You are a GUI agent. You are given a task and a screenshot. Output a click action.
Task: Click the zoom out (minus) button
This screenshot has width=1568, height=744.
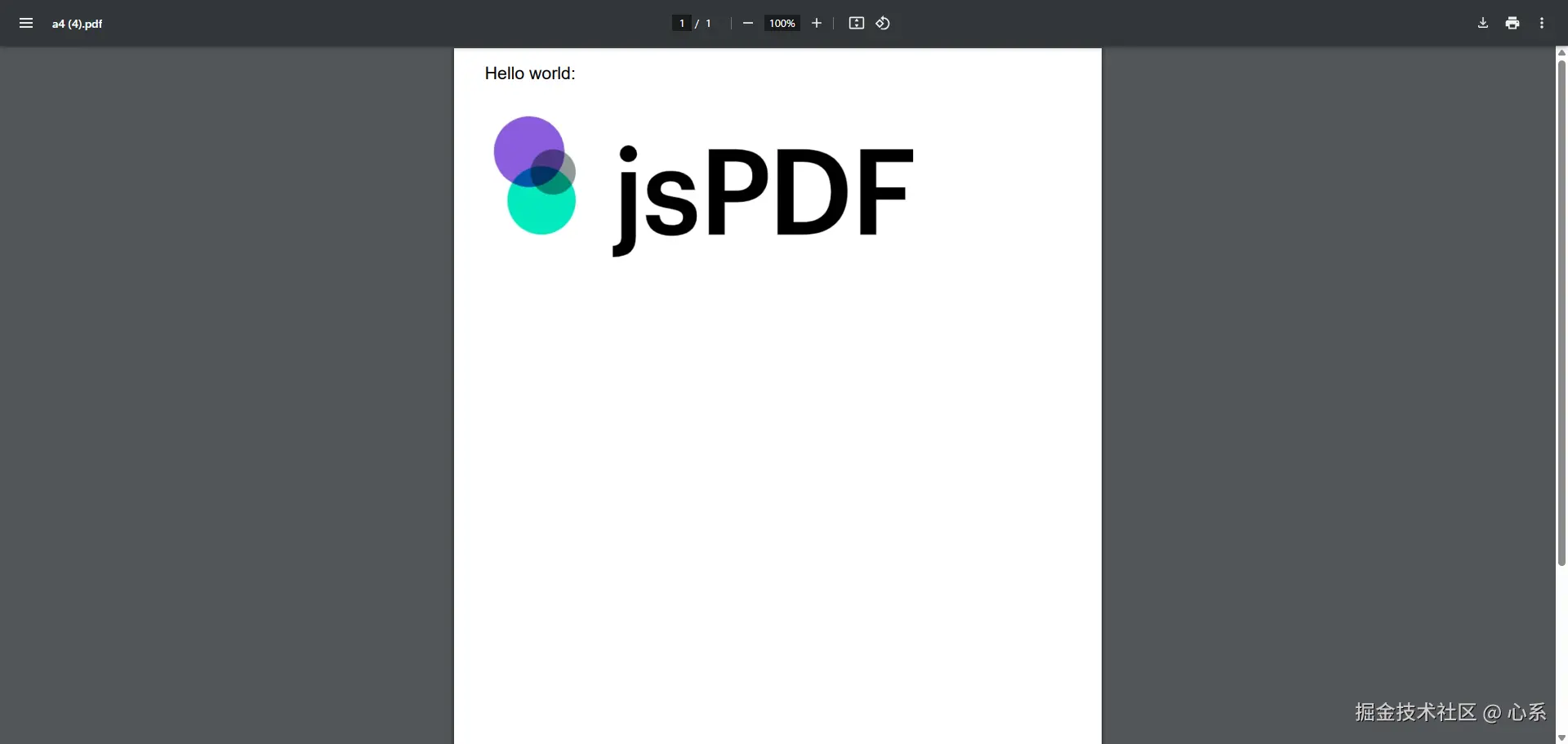pyautogui.click(x=747, y=23)
